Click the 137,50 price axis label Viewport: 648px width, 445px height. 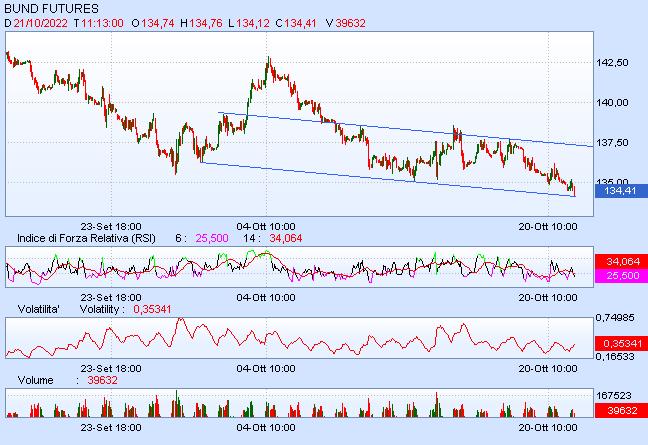612,143
